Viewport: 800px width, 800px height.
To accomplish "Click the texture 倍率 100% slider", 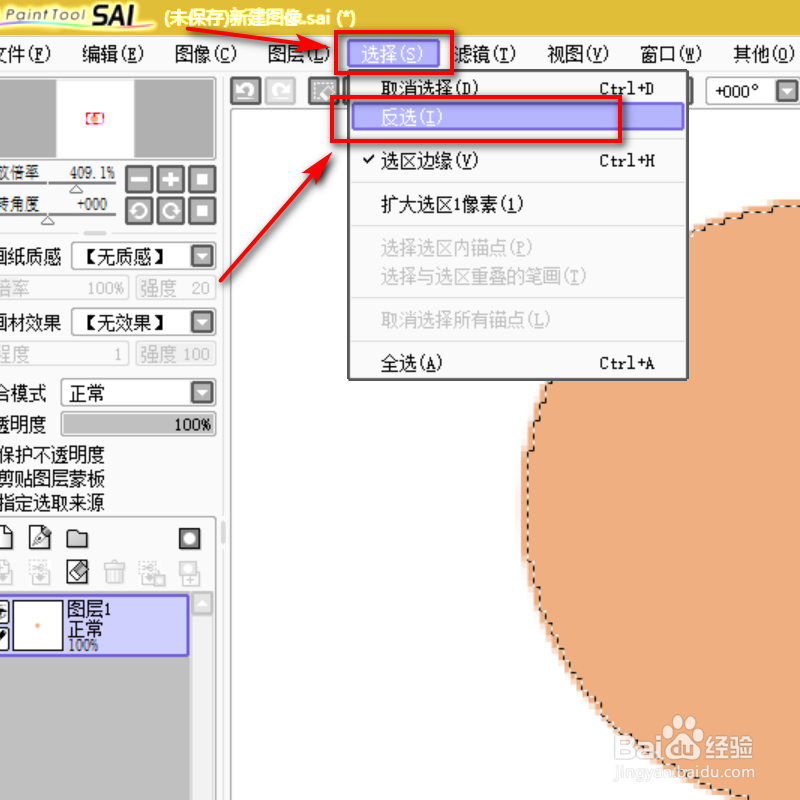I will pos(64,288).
